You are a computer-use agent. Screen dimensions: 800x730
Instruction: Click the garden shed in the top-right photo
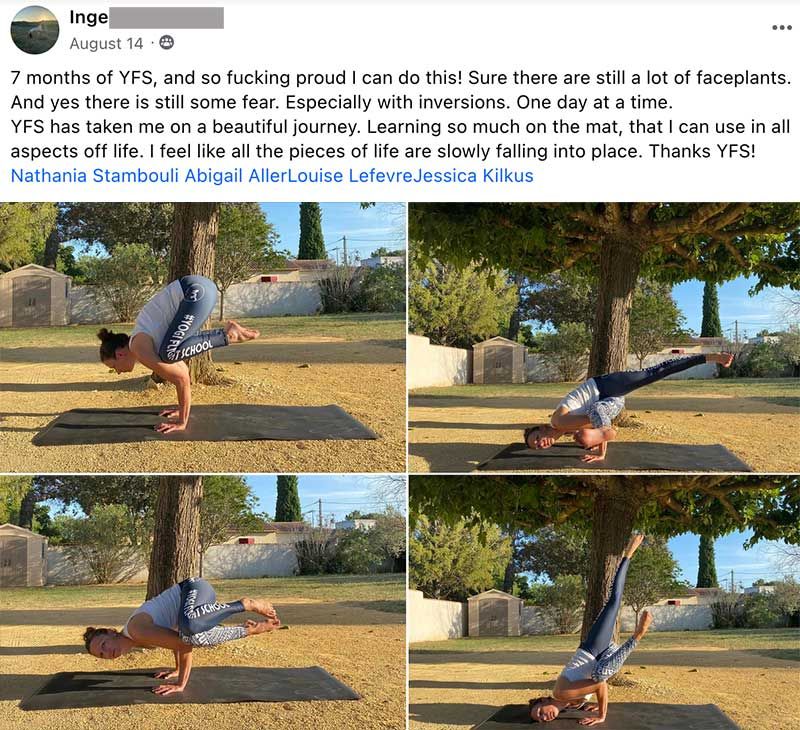[499, 360]
